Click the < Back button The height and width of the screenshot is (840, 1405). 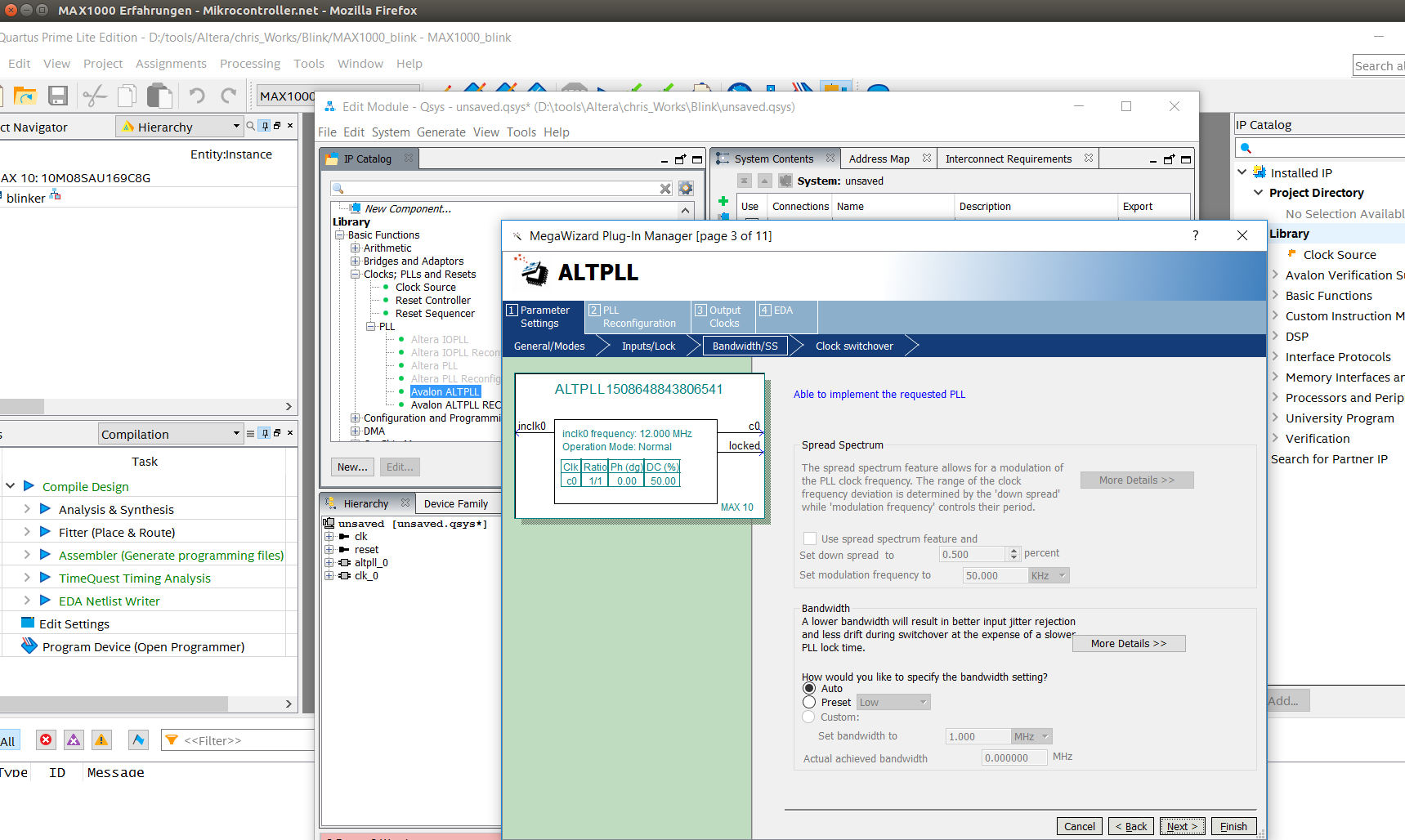[1131, 826]
